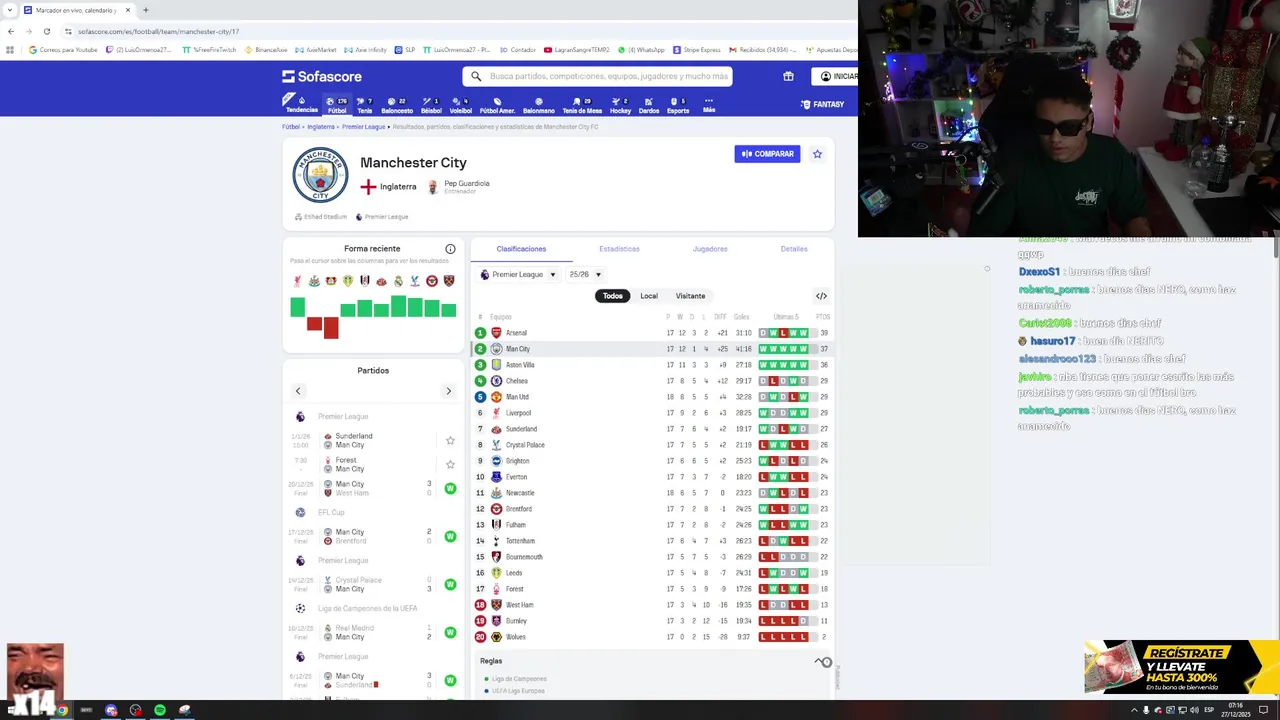1280x720 pixels.
Task: Click the first green recent-form bar
Action: (x=297, y=308)
